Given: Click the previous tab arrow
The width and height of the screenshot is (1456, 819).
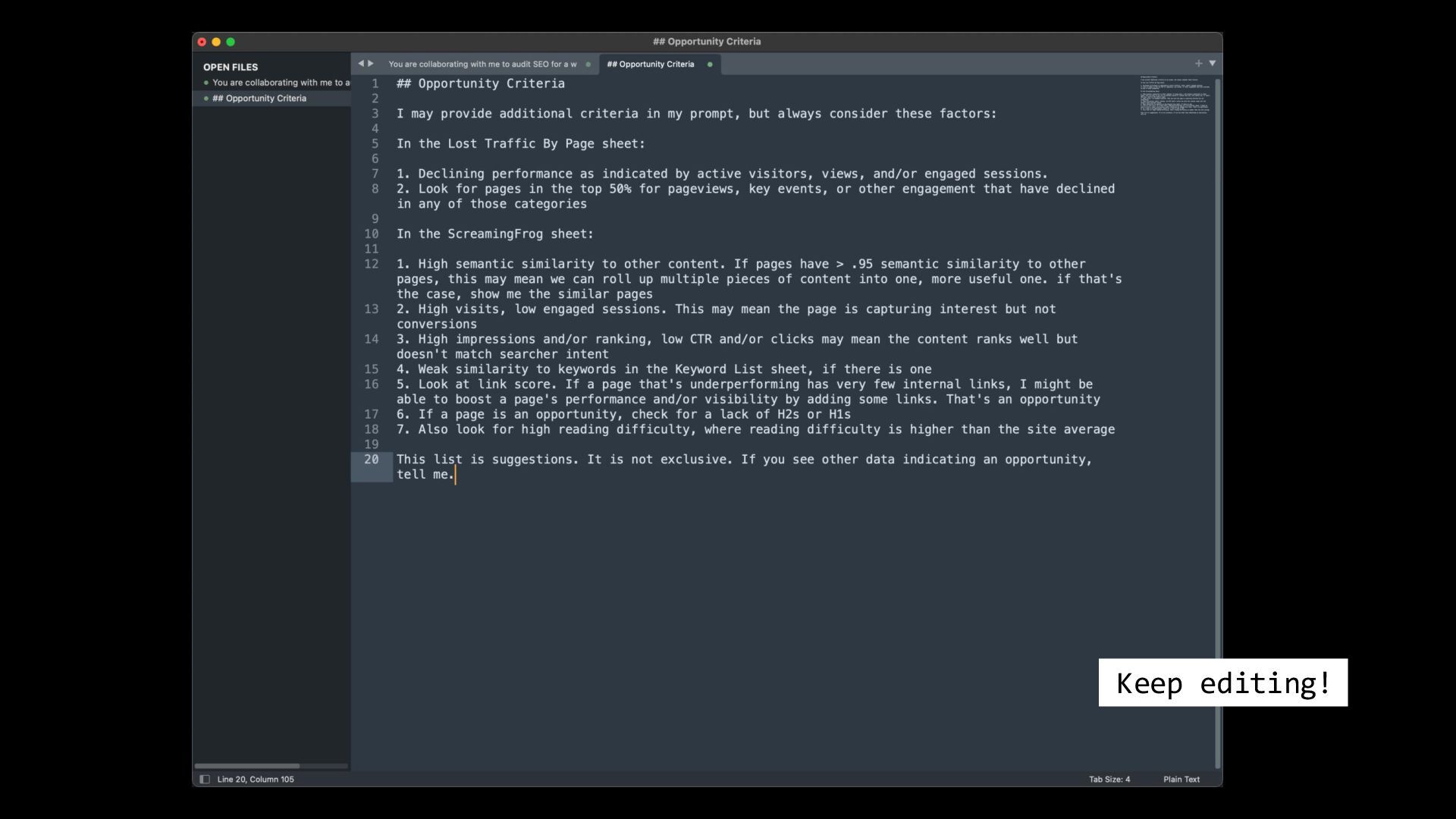Looking at the screenshot, I should pyautogui.click(x=361, y=64).
